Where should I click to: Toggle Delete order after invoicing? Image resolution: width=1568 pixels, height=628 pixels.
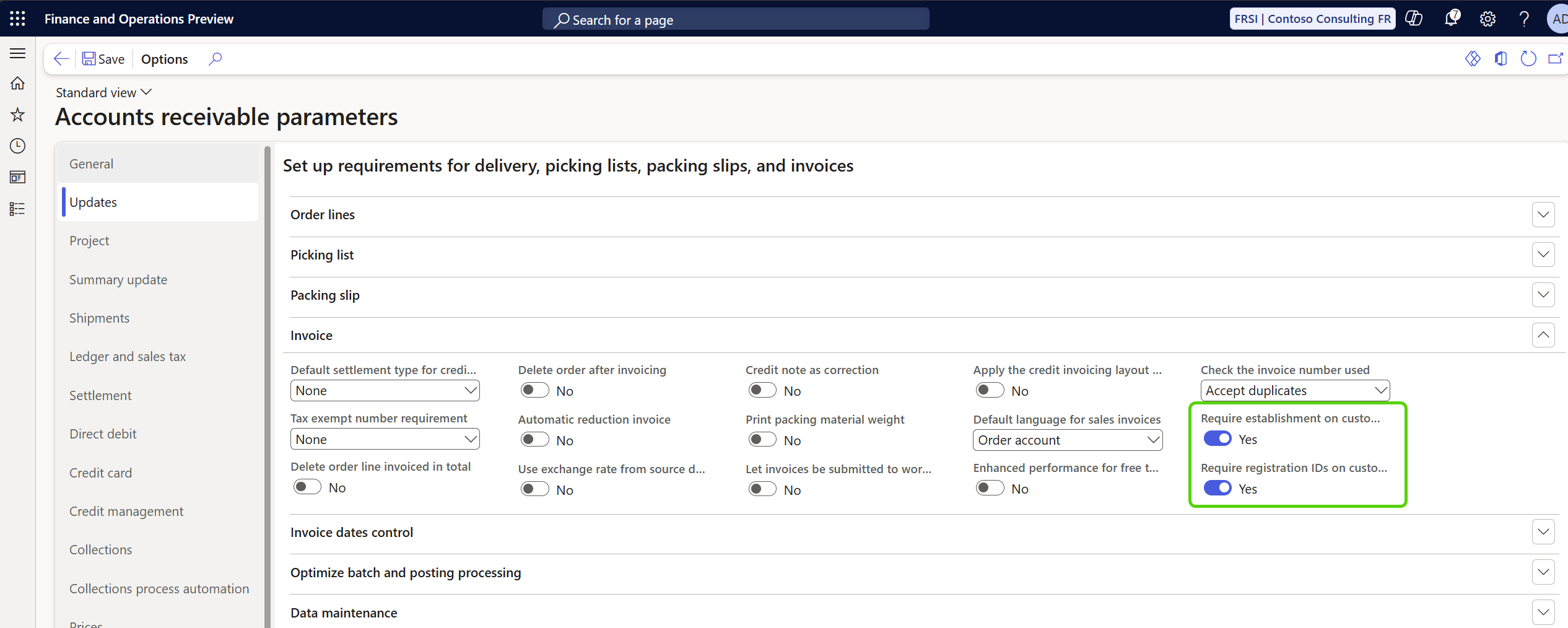click(x=535, y=390)
